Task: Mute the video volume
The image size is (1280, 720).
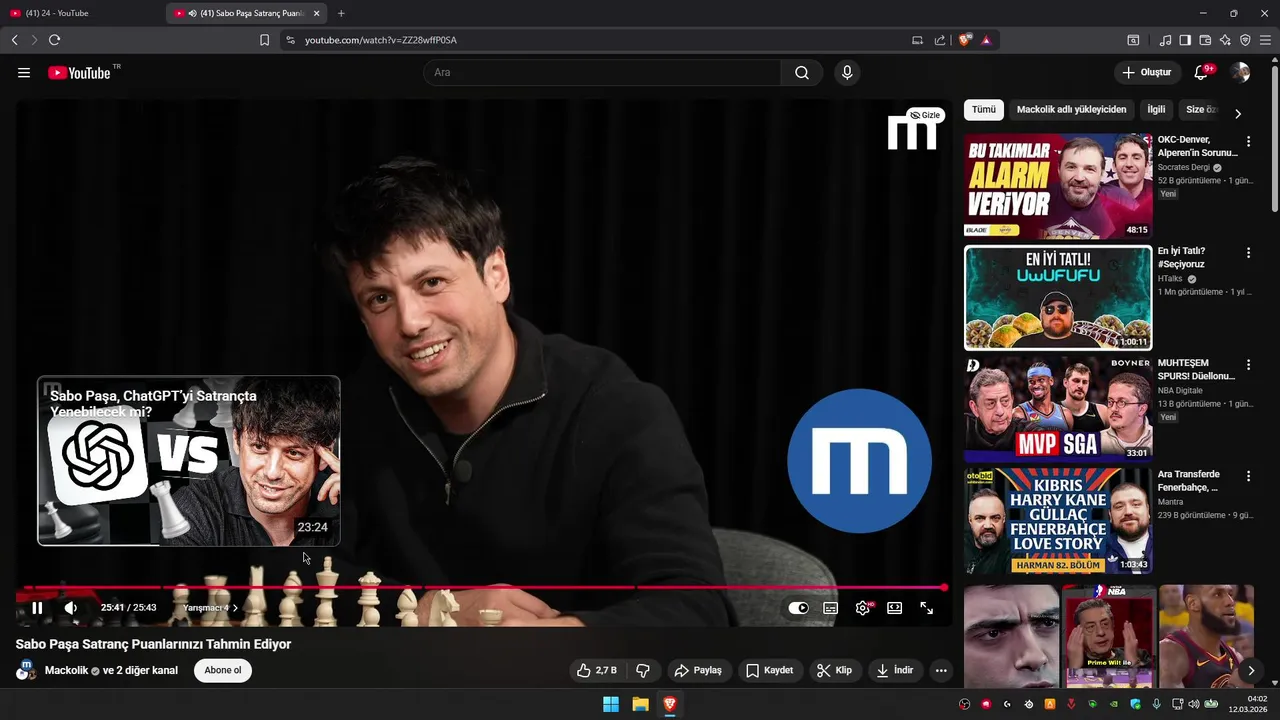Action: pyautogui.click(x=71, y=608)
